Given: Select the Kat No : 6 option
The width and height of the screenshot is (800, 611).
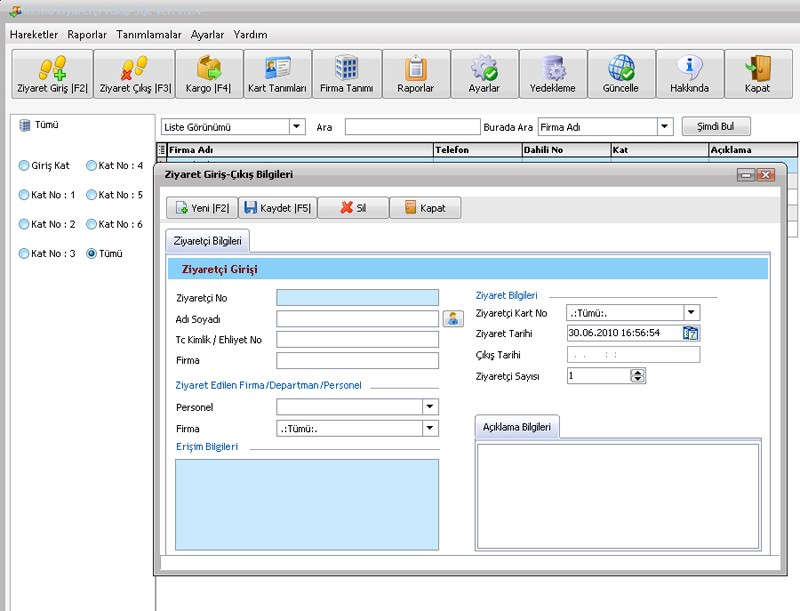Looking at the screenshot, I should (x=91, y=224).
